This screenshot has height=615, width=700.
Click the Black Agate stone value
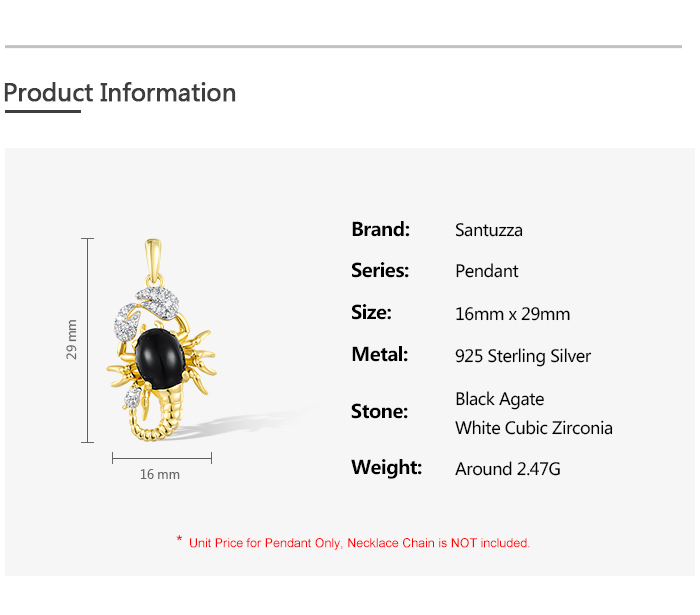[500, 399]
